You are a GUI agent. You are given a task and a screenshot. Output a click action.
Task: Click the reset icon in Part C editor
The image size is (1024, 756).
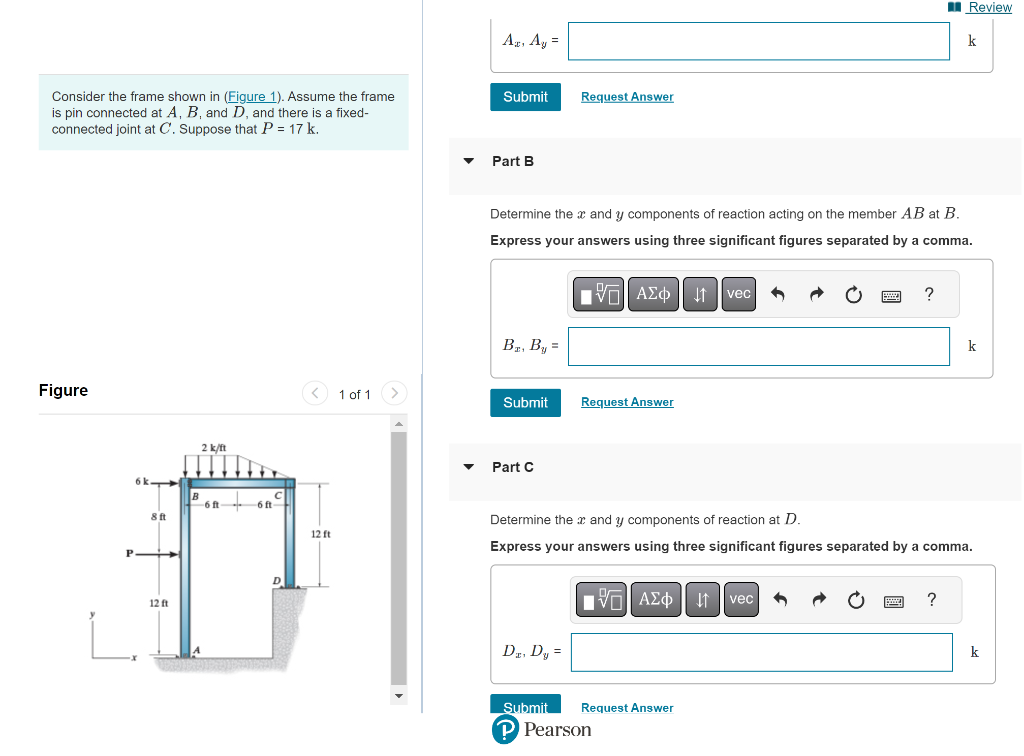pyautogui.click(x=856, y=598)
